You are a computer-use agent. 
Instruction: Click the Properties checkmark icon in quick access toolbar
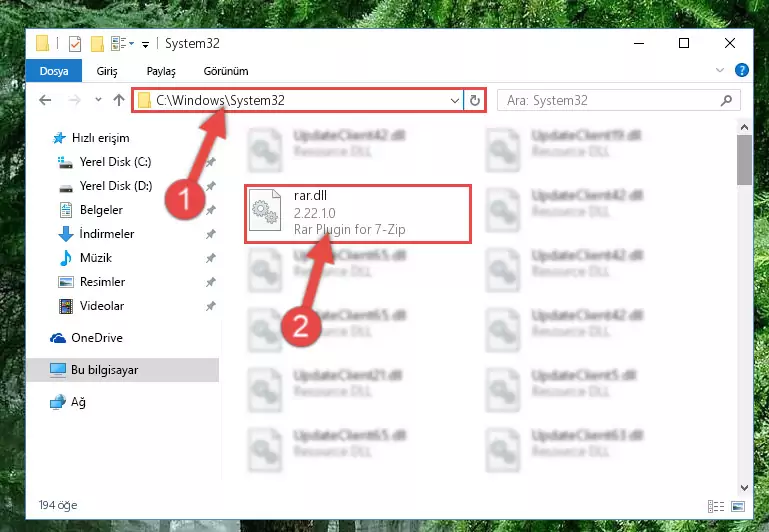(x=75, y=44)
